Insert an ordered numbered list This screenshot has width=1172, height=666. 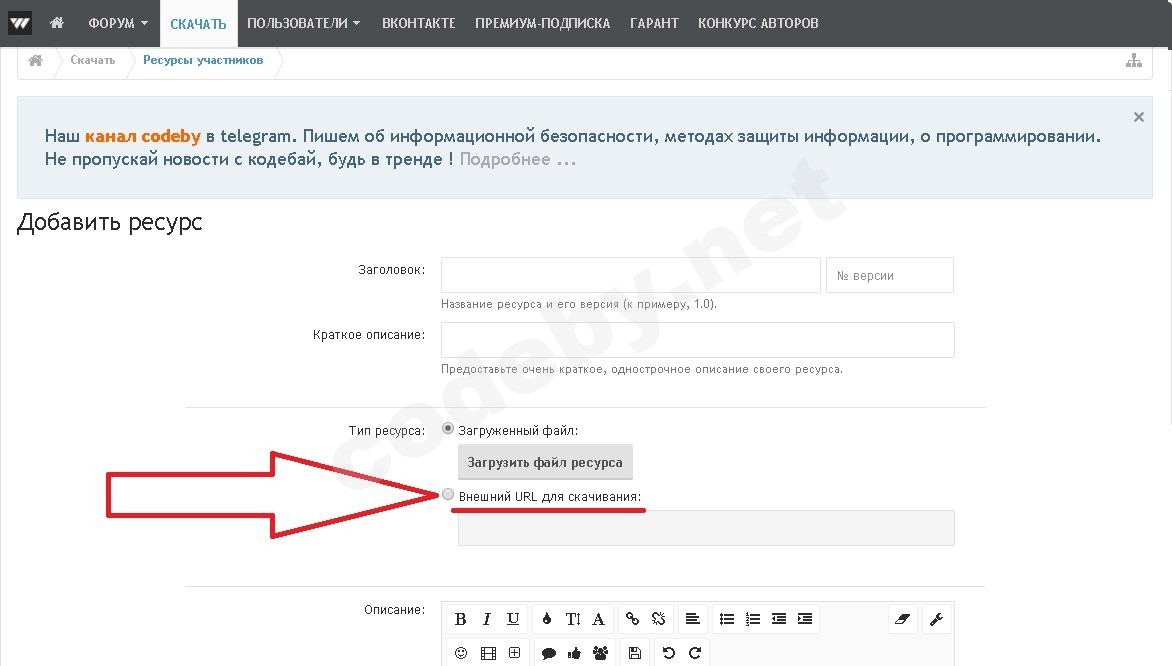tap(753, 619)
